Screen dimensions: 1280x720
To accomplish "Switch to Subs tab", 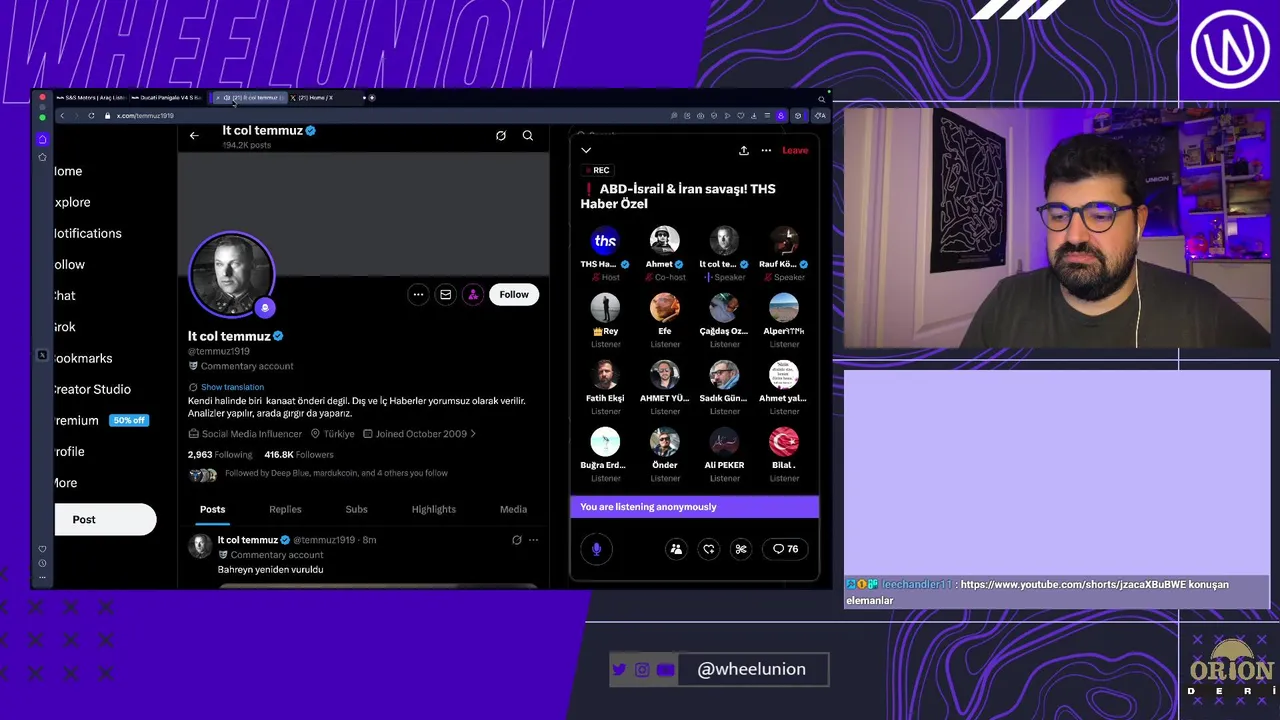I will [356, 509].
